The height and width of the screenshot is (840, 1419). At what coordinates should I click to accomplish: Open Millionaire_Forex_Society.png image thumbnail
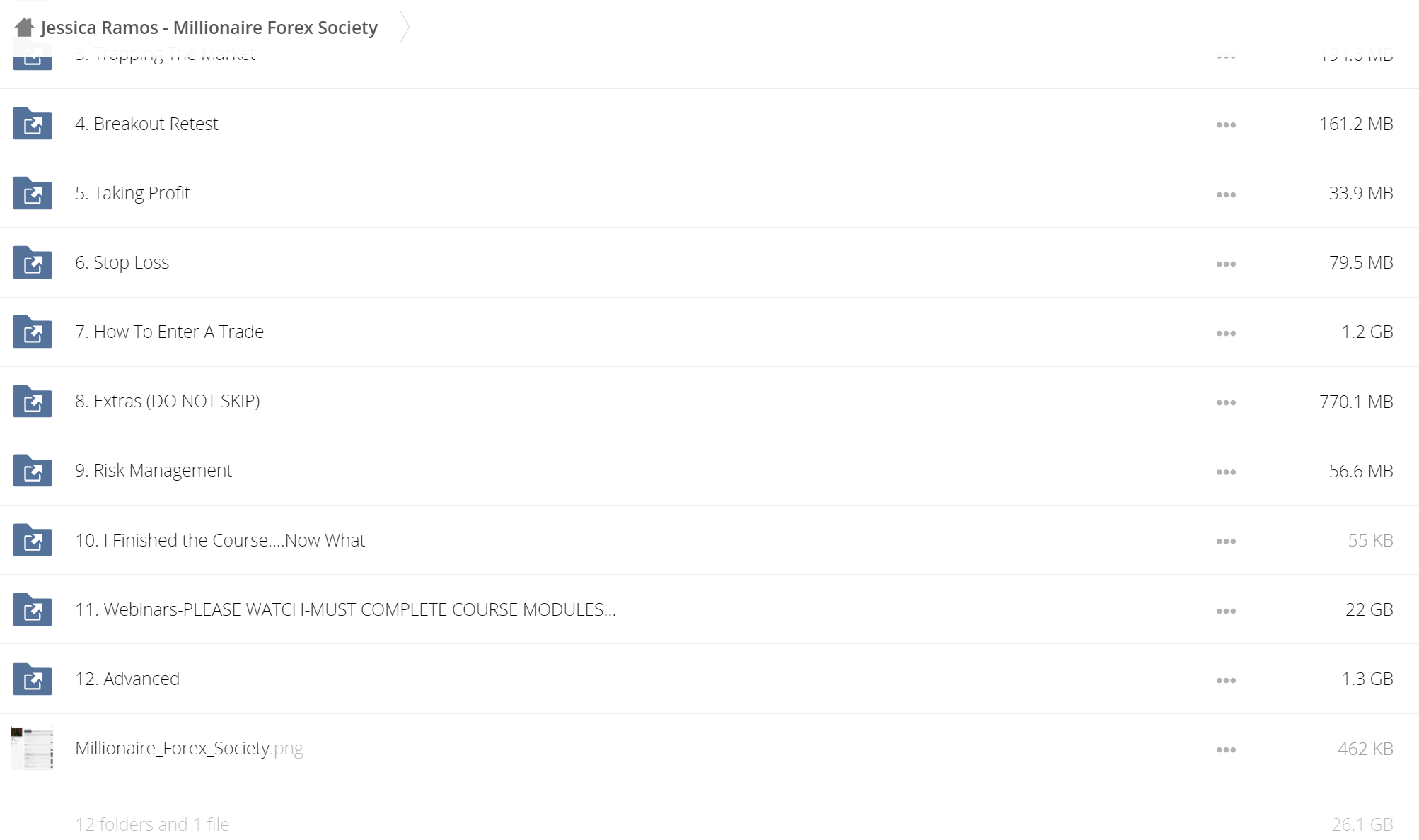(32, 748)
